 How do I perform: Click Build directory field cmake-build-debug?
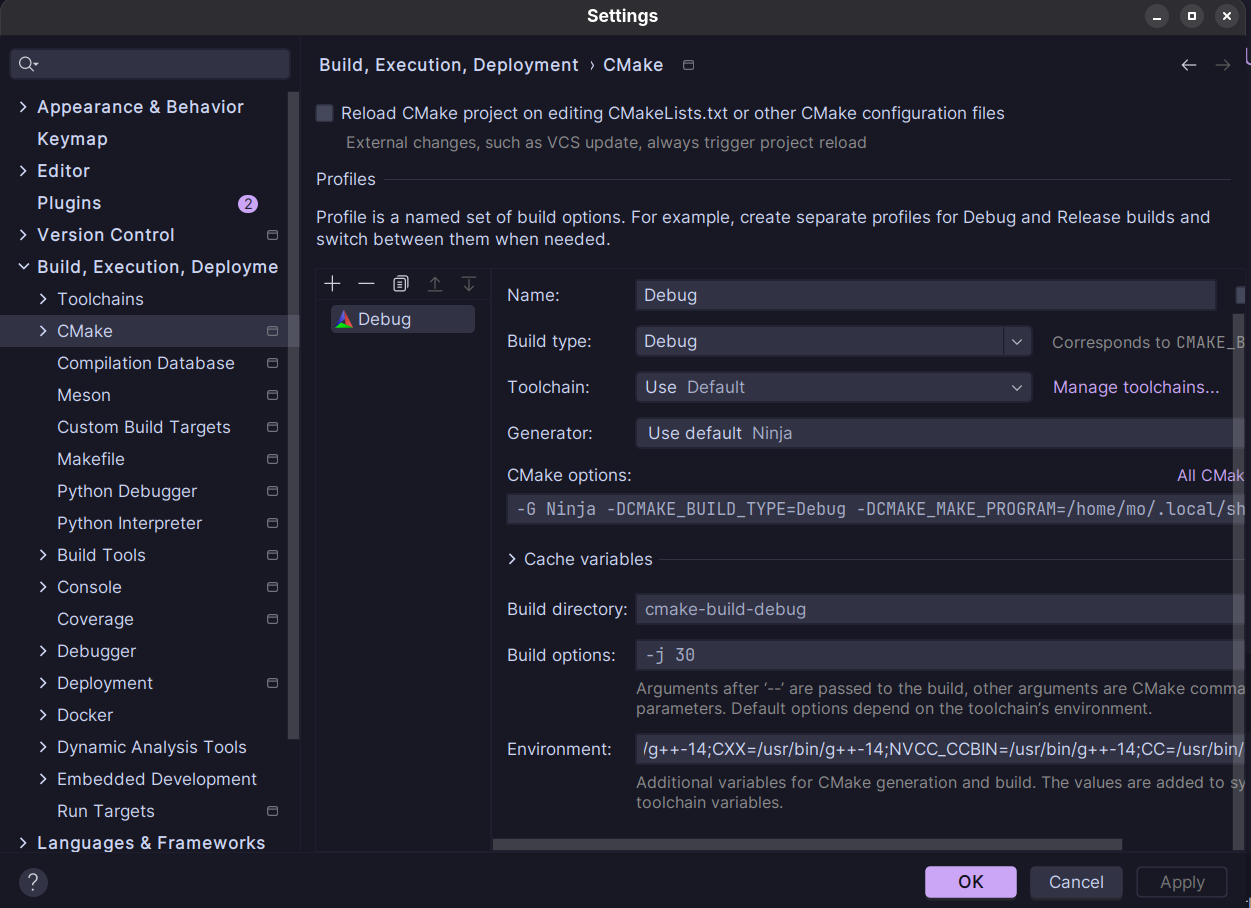pos(941,609)
